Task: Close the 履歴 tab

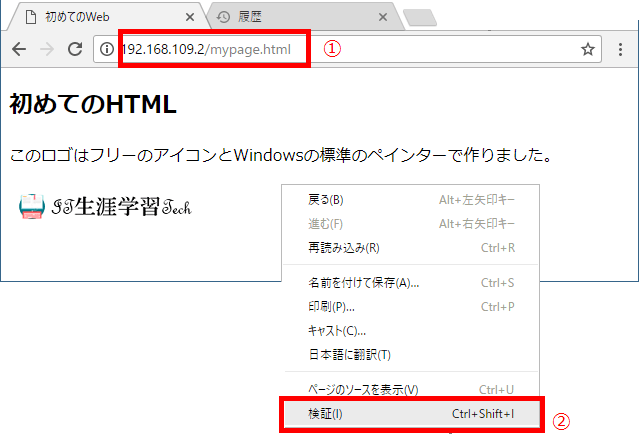Action: (x=383, y=17)
